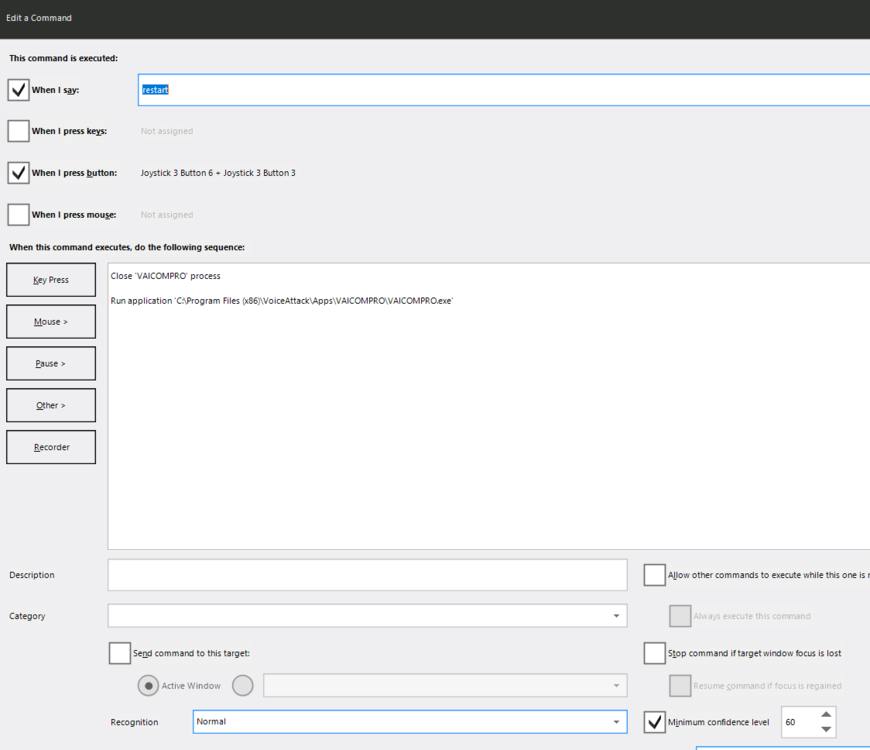Click 'Not assigned' next to When I press keys

(167, 131)
